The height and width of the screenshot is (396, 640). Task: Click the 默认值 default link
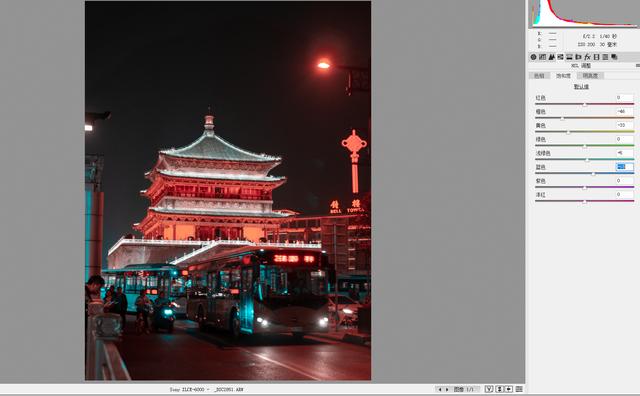pyautogui.click(x=581, y=87)
